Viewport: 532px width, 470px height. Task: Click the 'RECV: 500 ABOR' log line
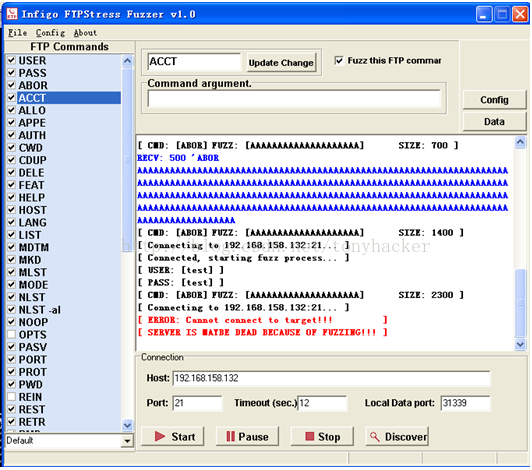(x=178, y=158)
